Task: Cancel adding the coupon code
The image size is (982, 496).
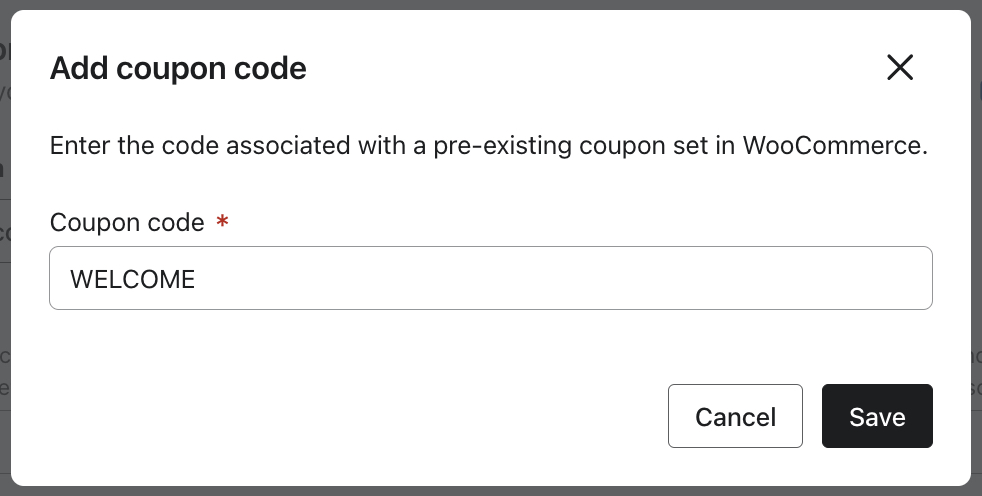Action: click(x=735, y=416)
